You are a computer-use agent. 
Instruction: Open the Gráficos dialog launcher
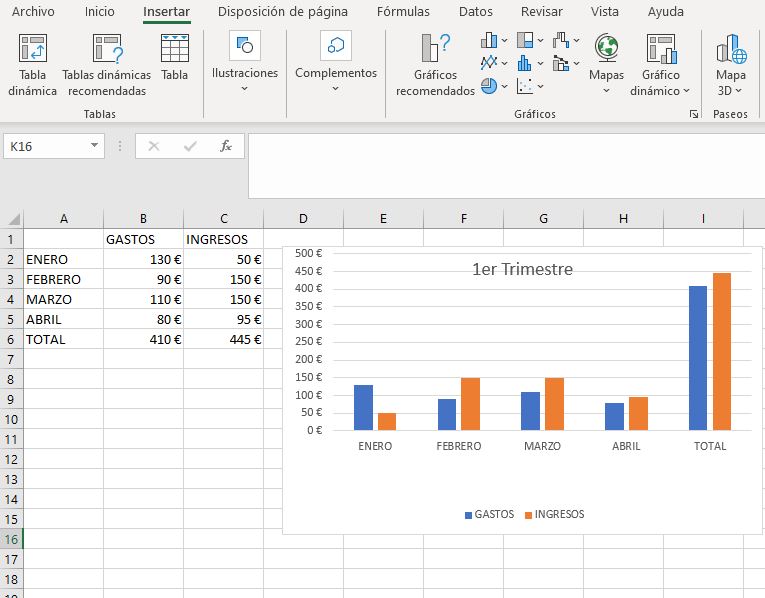694,115
